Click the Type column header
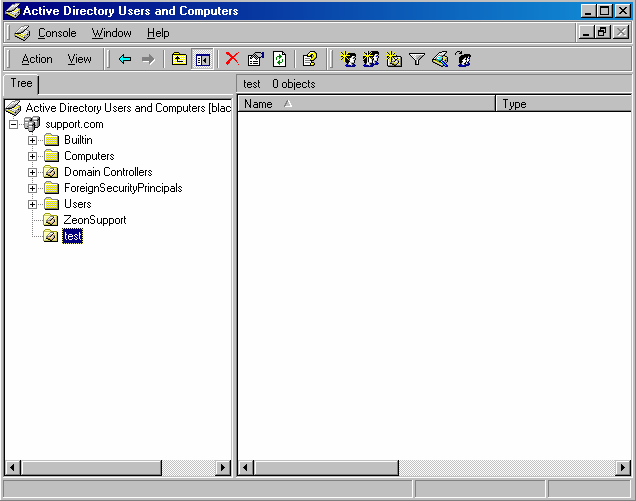636x501 pixels. click(x=560, y=104)
